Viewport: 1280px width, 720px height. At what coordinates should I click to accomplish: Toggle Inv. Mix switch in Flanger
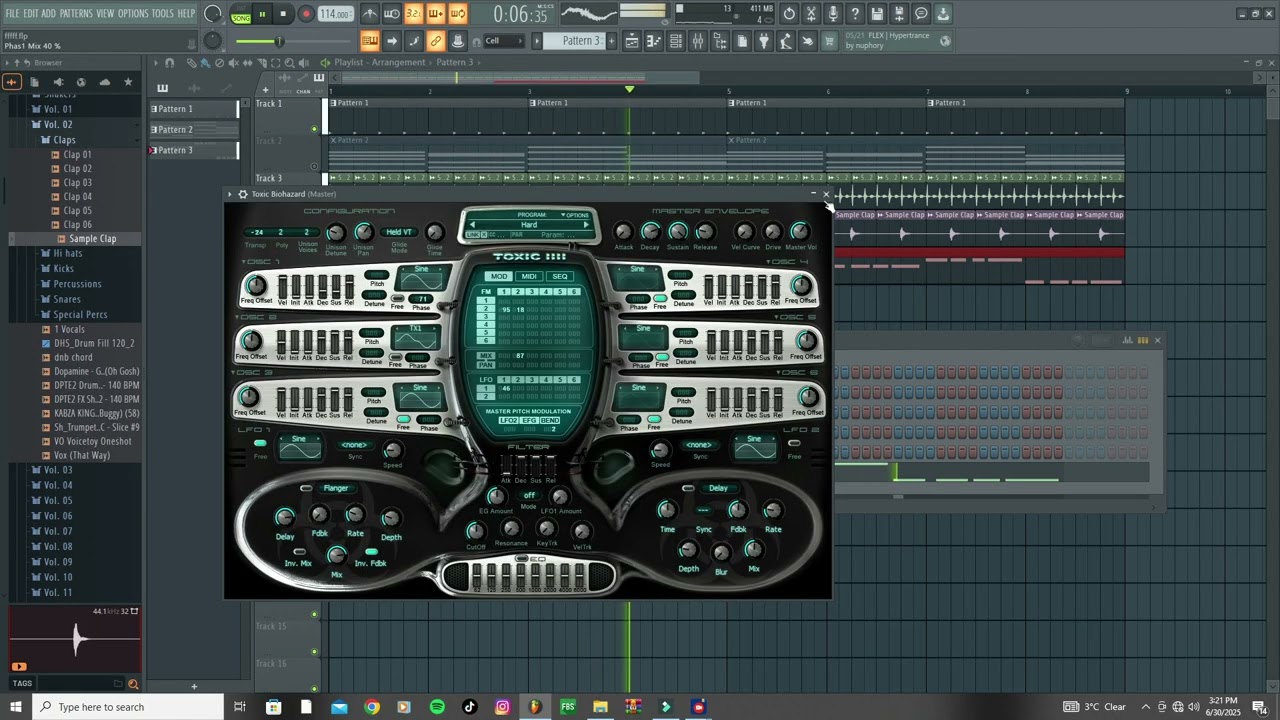pyautogui.click(x=299, y=552)
